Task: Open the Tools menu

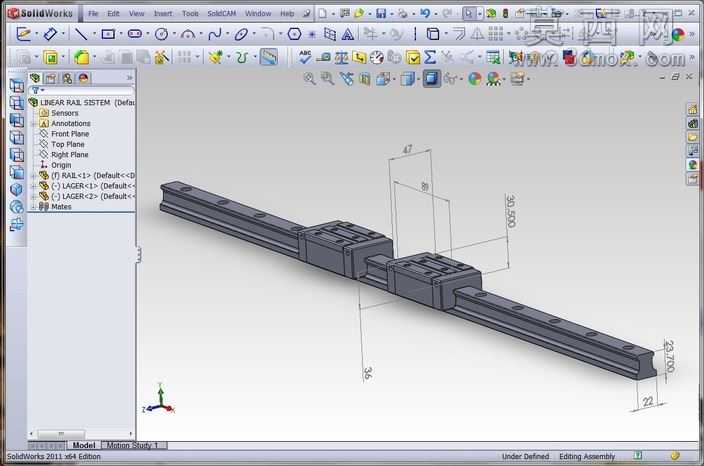Action: tap(190, 13)
